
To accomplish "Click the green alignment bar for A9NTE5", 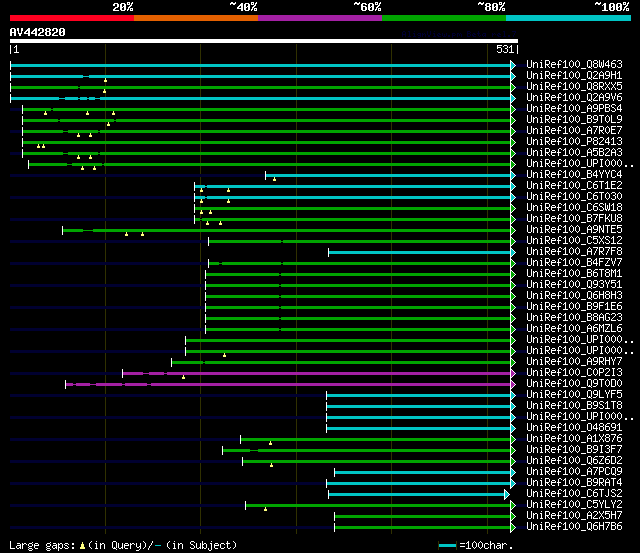I will (287, 231).
